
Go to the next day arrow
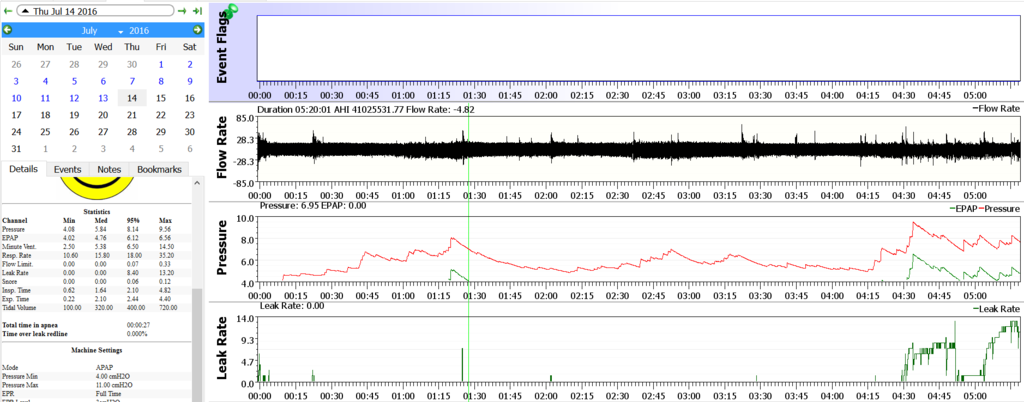[182, 11]
